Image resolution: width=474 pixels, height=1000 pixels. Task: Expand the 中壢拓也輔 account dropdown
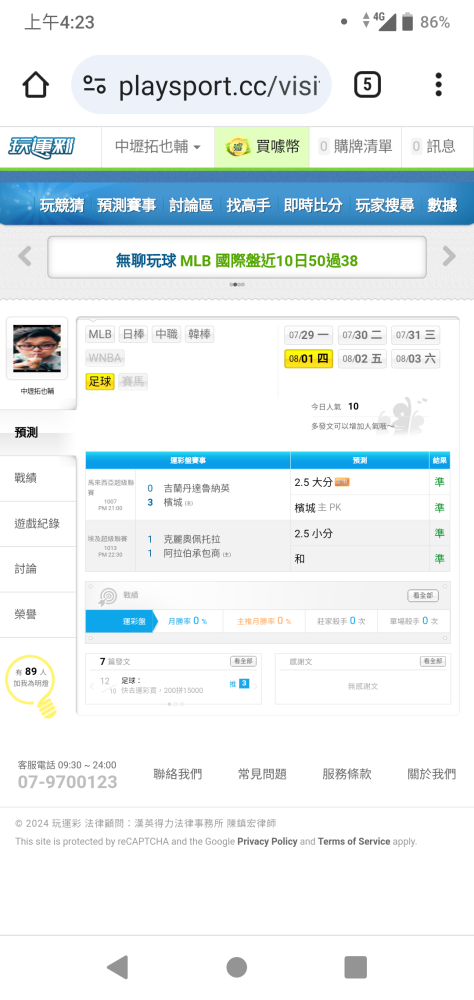[x=158, y=147]
